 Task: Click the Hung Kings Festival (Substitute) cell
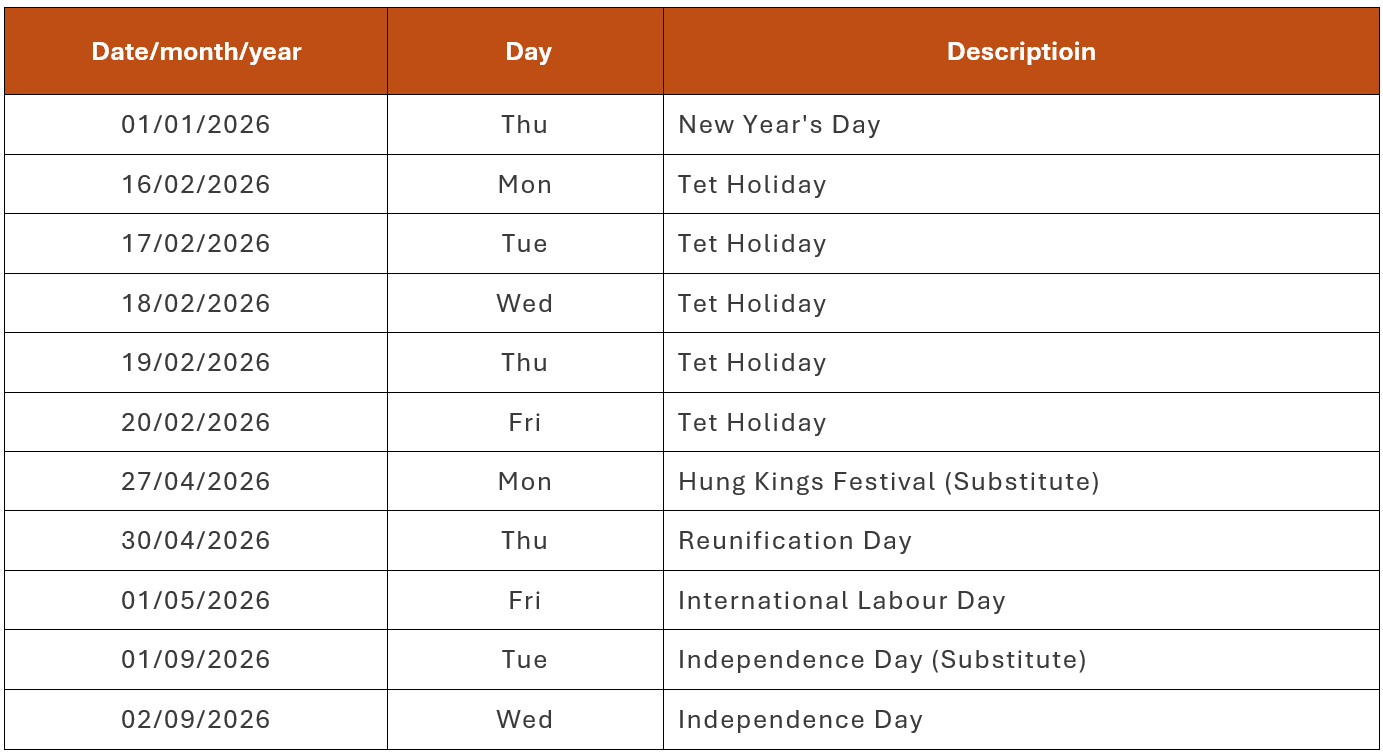[888, 482]
